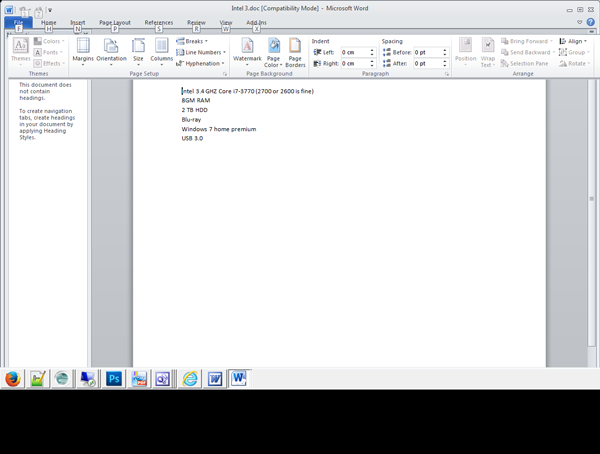Open Paragraph dialog launcher
The width and height of the screenshot is (600, 454).
[447, 73]
